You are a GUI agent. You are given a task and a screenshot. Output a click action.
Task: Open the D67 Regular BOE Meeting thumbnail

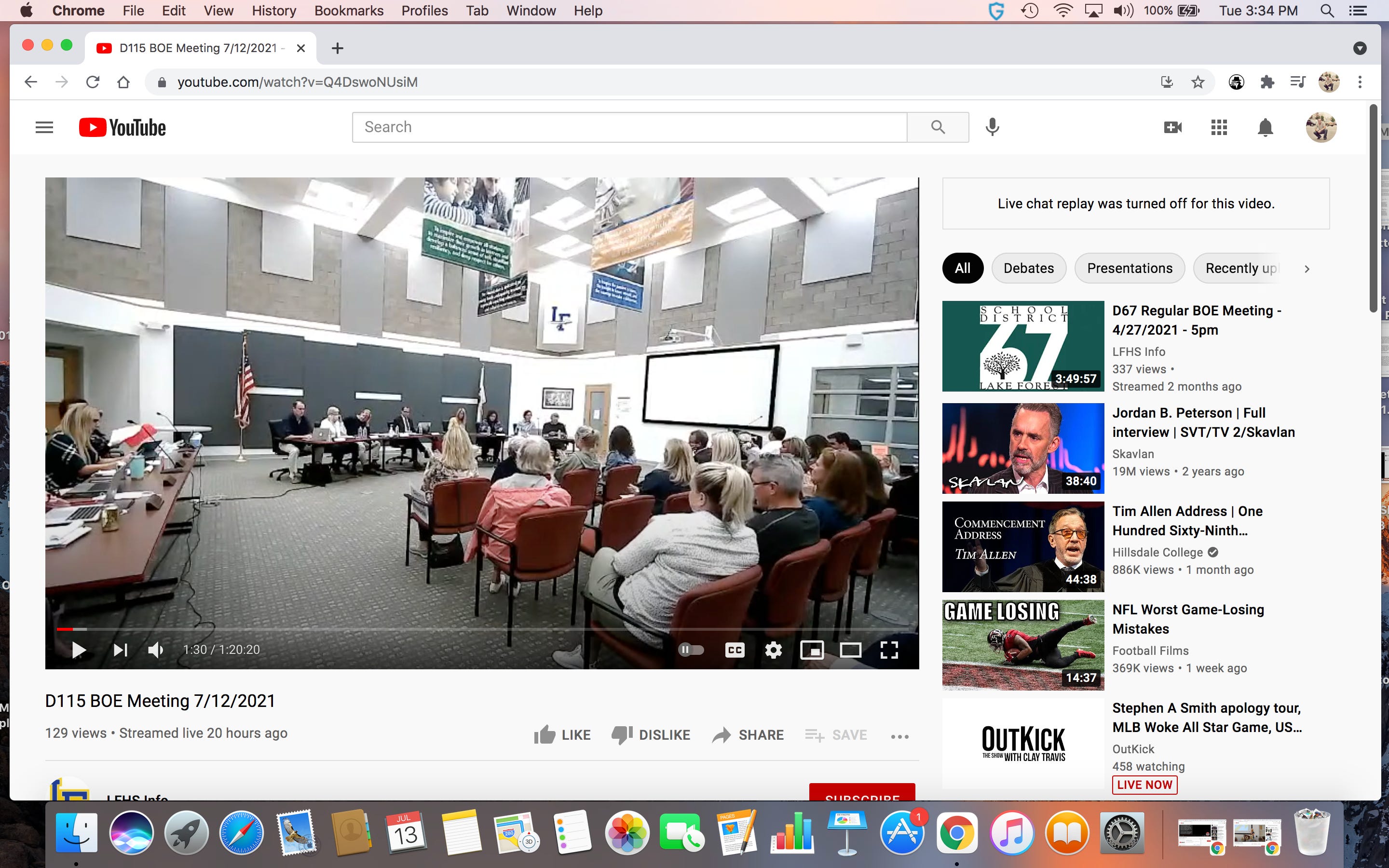[1023, 346]
